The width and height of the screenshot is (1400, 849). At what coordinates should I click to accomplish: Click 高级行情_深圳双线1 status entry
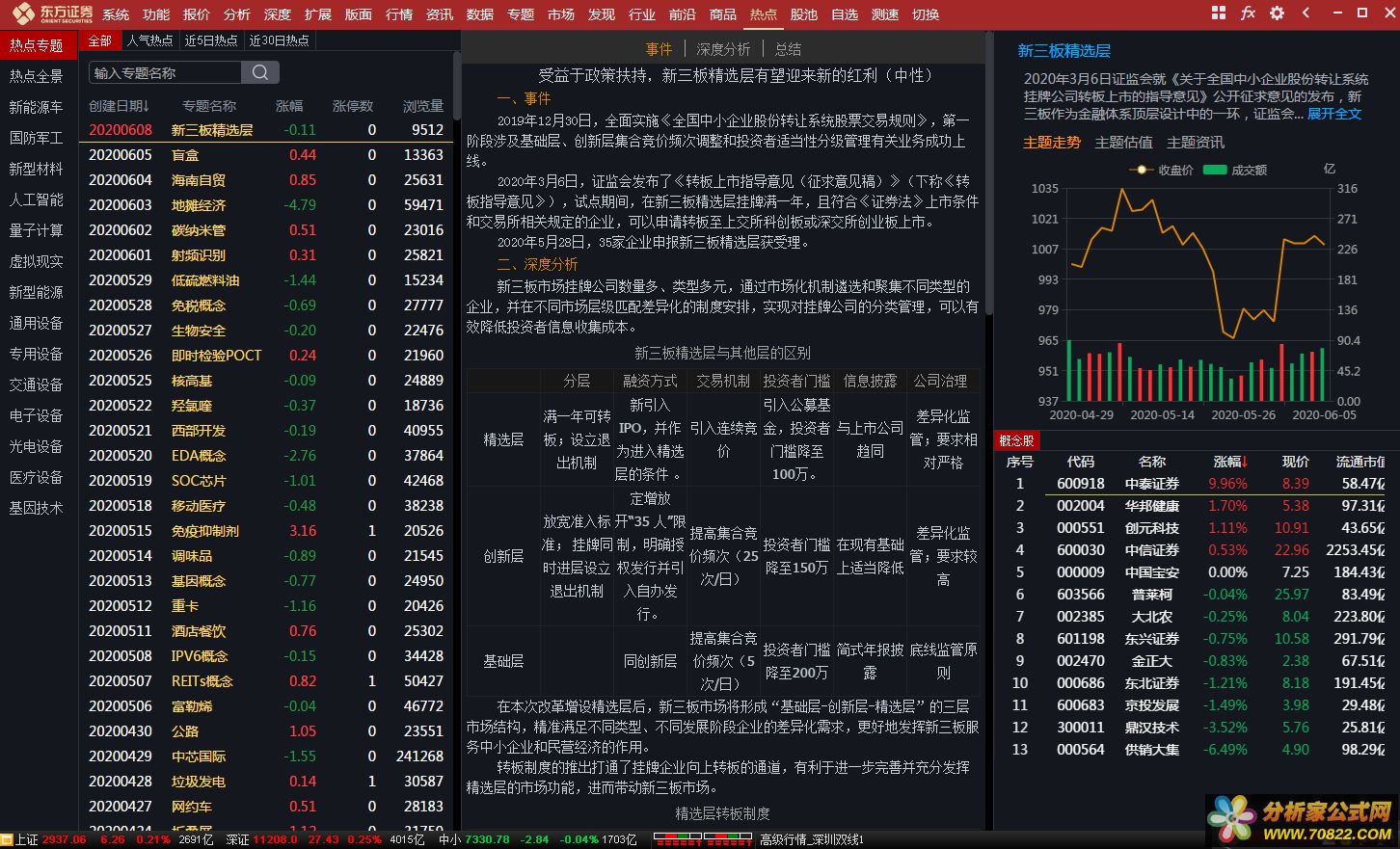812,840
